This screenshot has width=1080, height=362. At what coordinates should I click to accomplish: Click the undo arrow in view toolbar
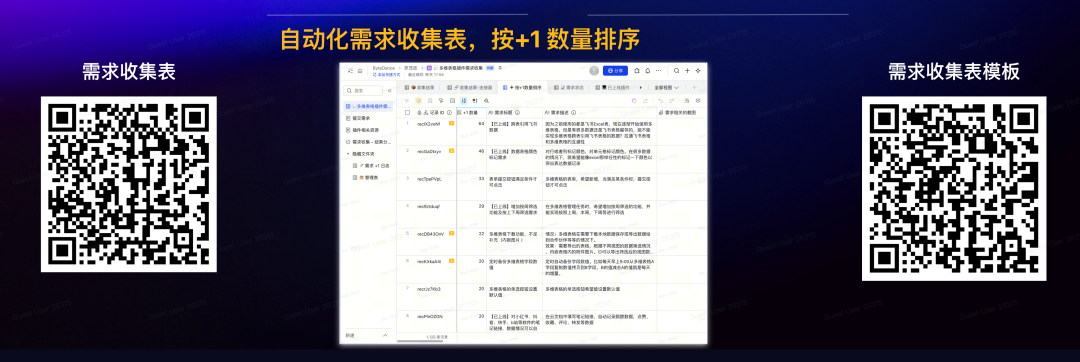[x=660, y=100]
